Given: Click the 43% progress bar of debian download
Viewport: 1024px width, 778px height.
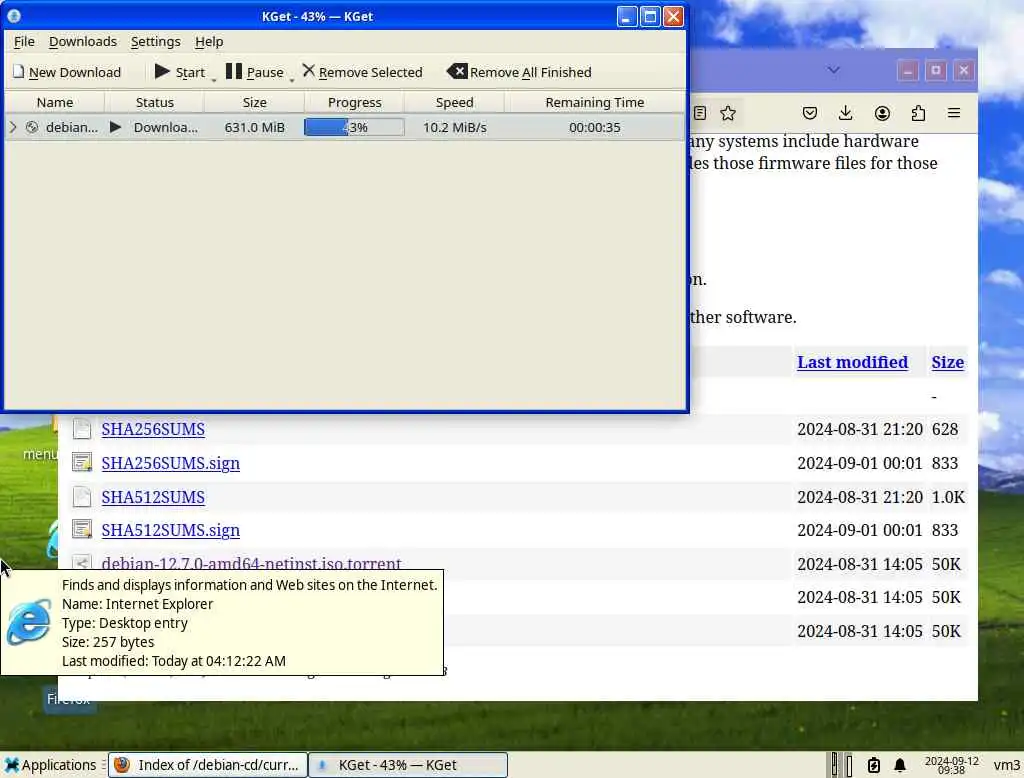Looking at the screenshot, I should (355, 127).
